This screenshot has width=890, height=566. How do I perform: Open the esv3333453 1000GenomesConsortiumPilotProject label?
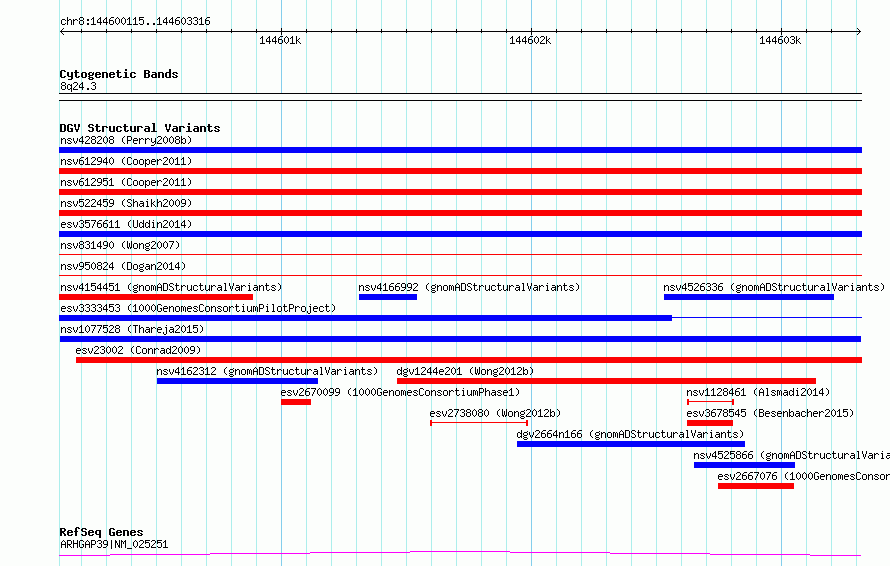coord(198,308)
